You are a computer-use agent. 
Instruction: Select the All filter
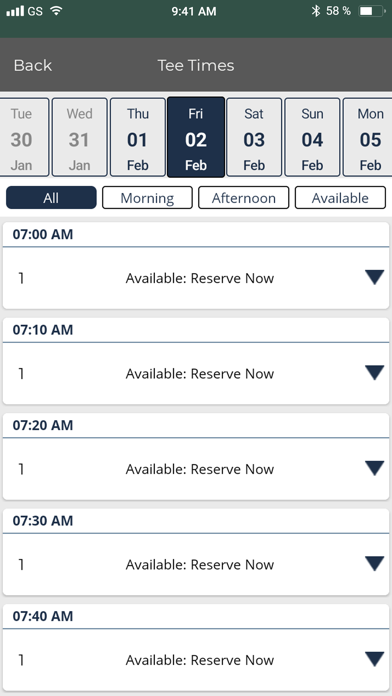pos(51,198)
